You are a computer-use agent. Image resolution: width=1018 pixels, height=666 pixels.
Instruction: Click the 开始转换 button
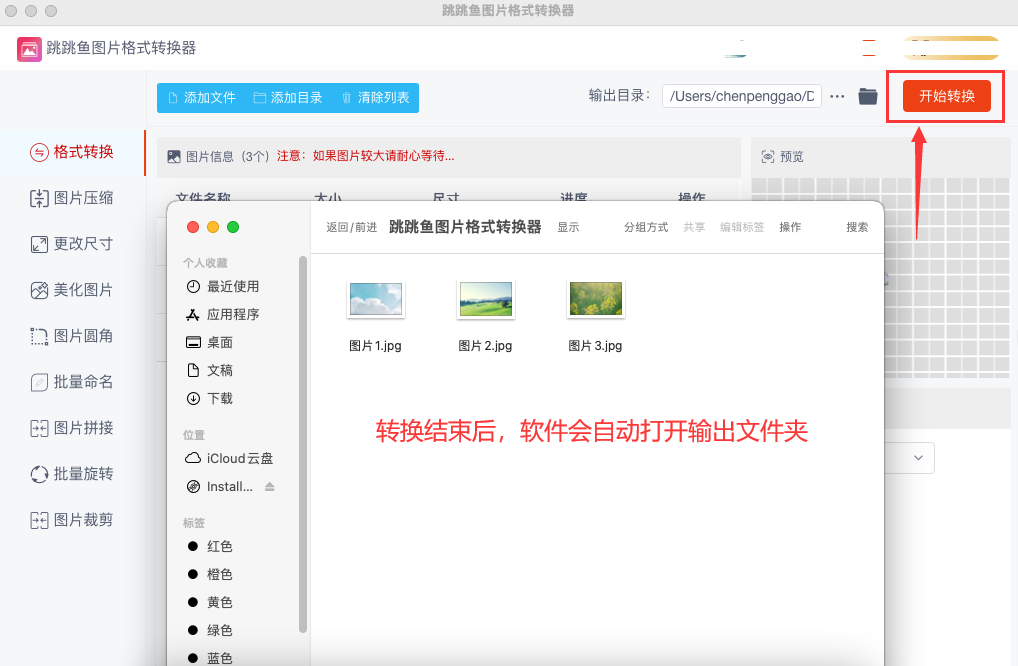[x=947, y=96]
